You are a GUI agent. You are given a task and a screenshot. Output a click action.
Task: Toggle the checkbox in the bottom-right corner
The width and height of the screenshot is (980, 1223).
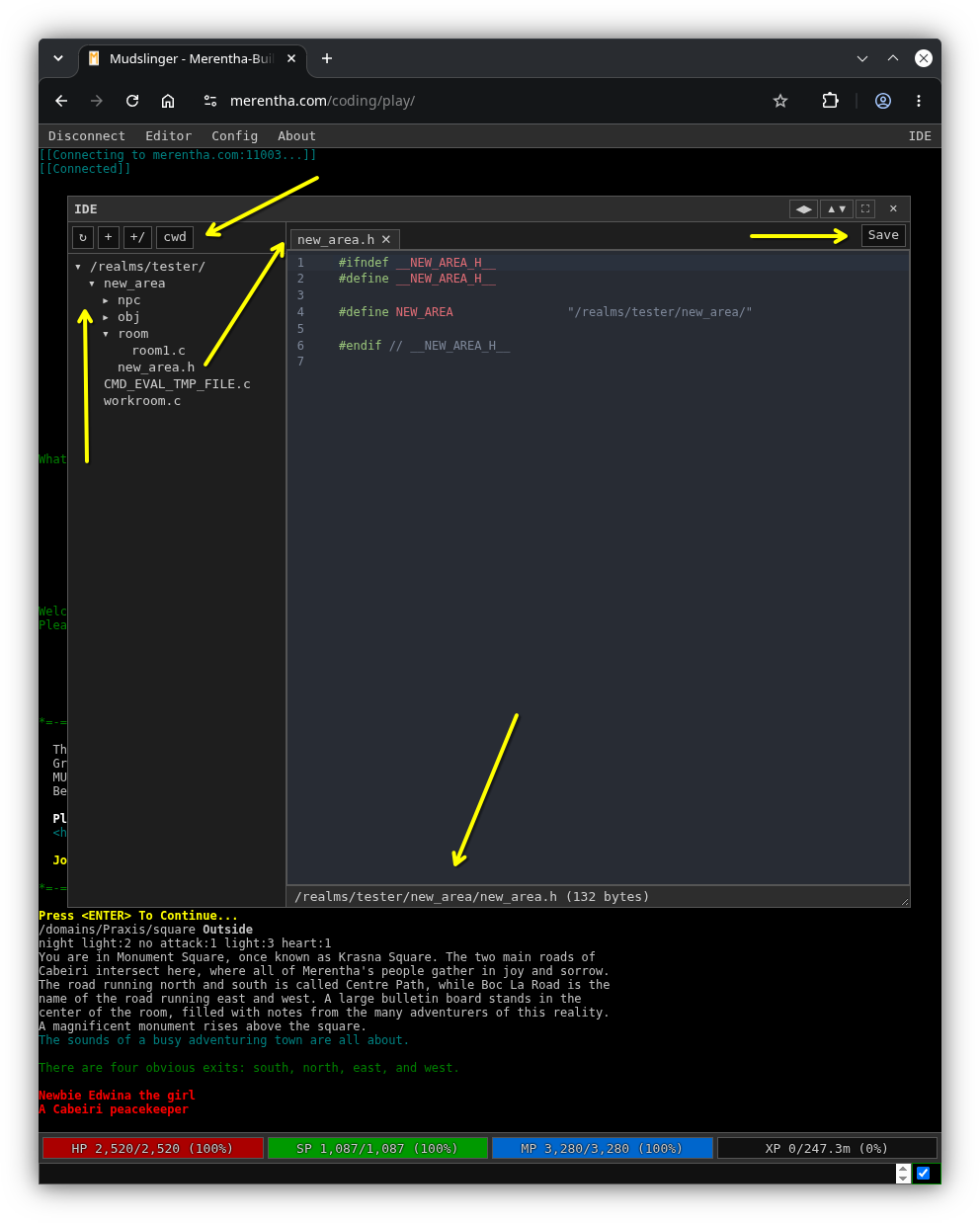924,1174
